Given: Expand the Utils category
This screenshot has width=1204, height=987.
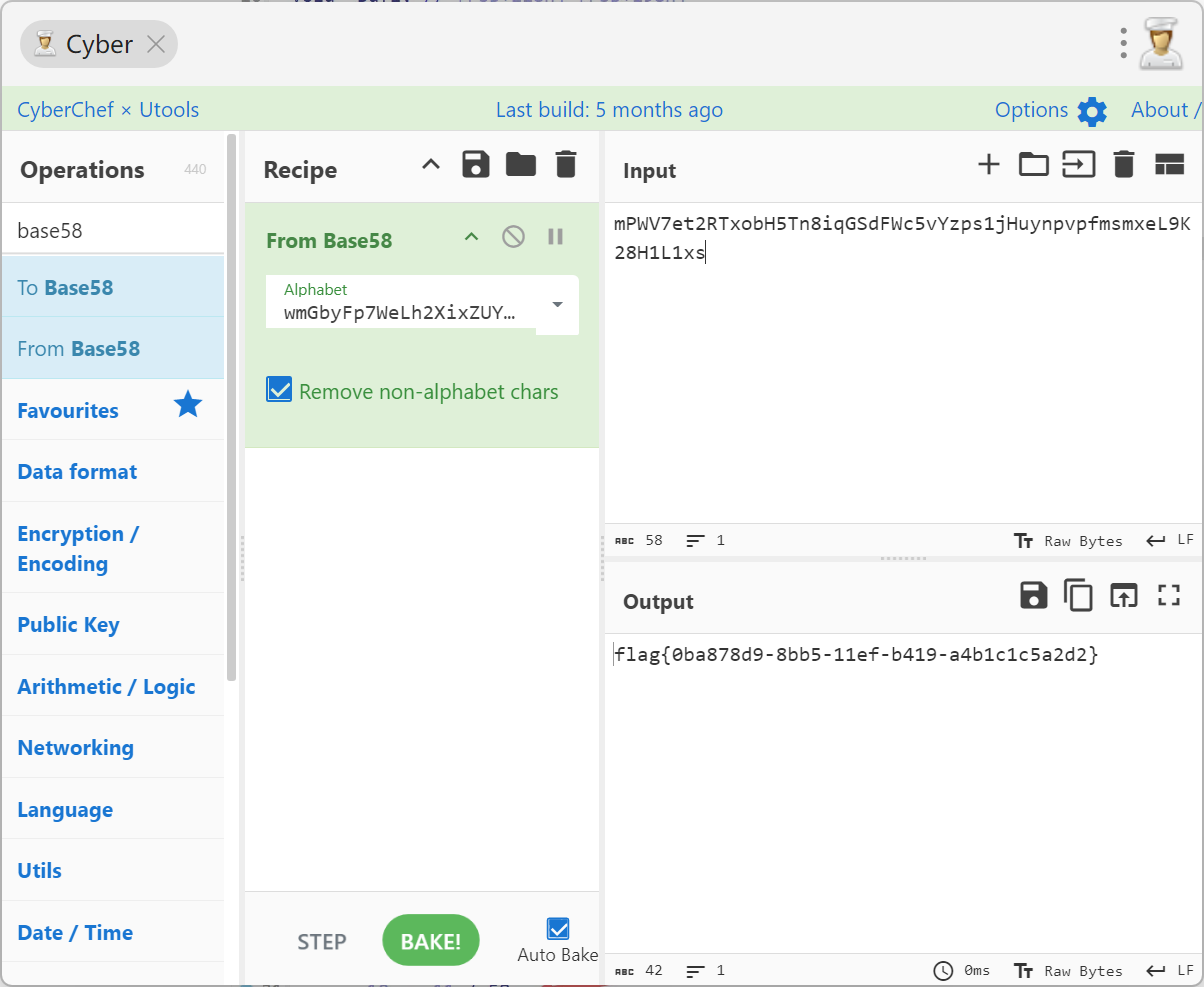Looking at the screenshot, I should coord(113,870).
